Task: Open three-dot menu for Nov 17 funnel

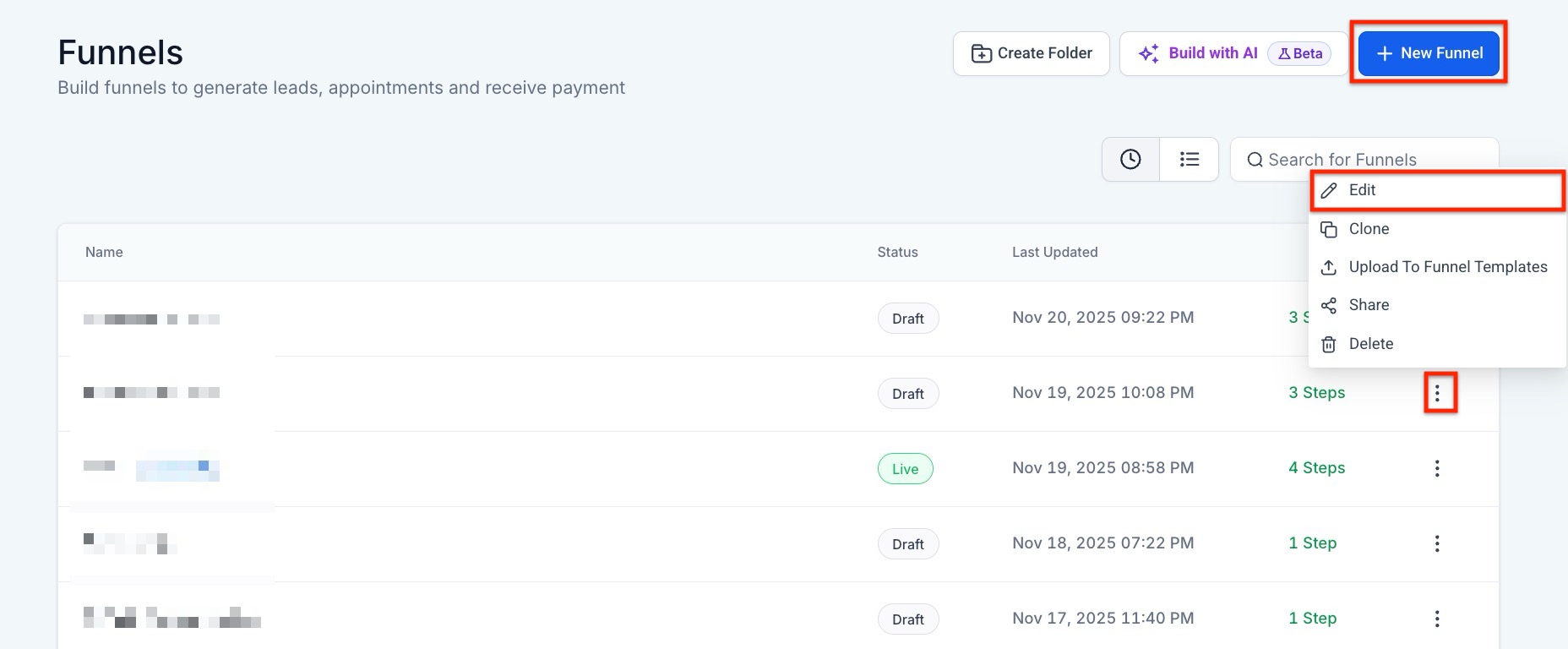Action: (x=1437, y=619)
